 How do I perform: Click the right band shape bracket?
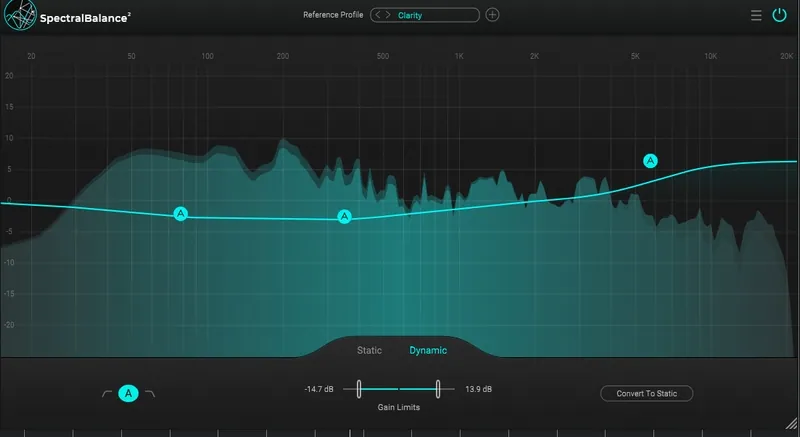pos(150,394)
